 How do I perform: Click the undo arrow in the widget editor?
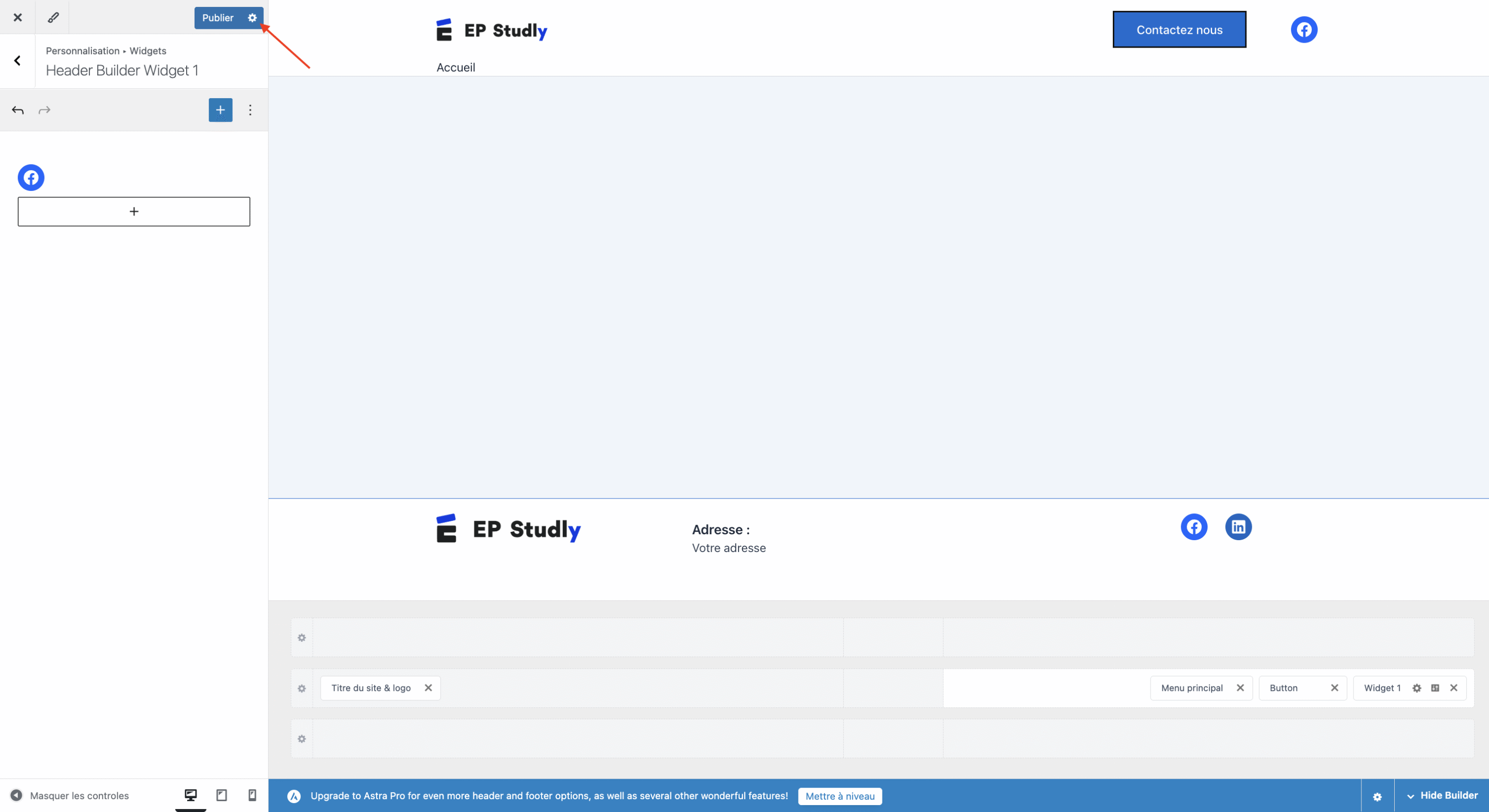[x=17, y=110]
